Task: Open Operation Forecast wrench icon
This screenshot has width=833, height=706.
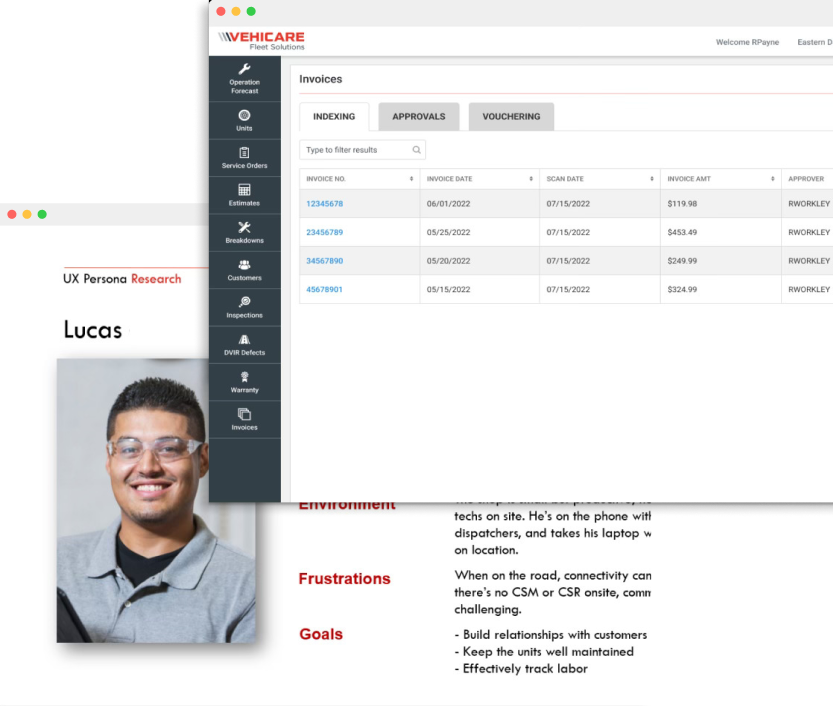Action: click(244, 69)
